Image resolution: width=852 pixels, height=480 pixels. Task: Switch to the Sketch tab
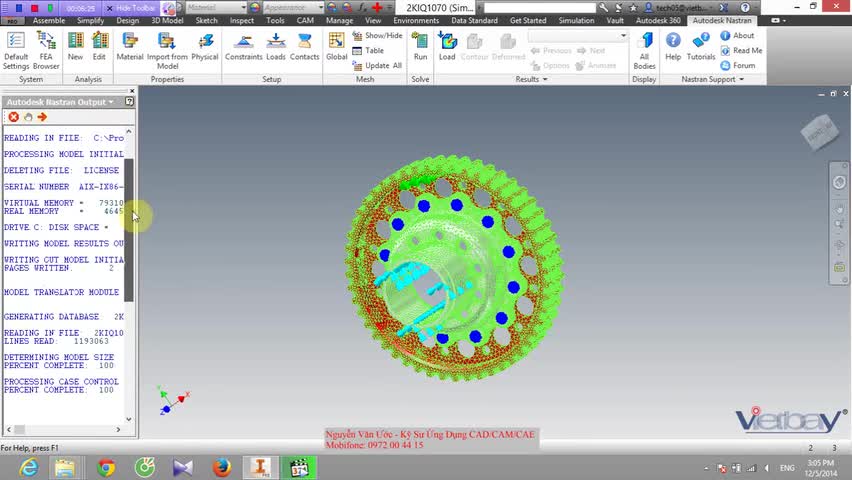click(206, 21)
